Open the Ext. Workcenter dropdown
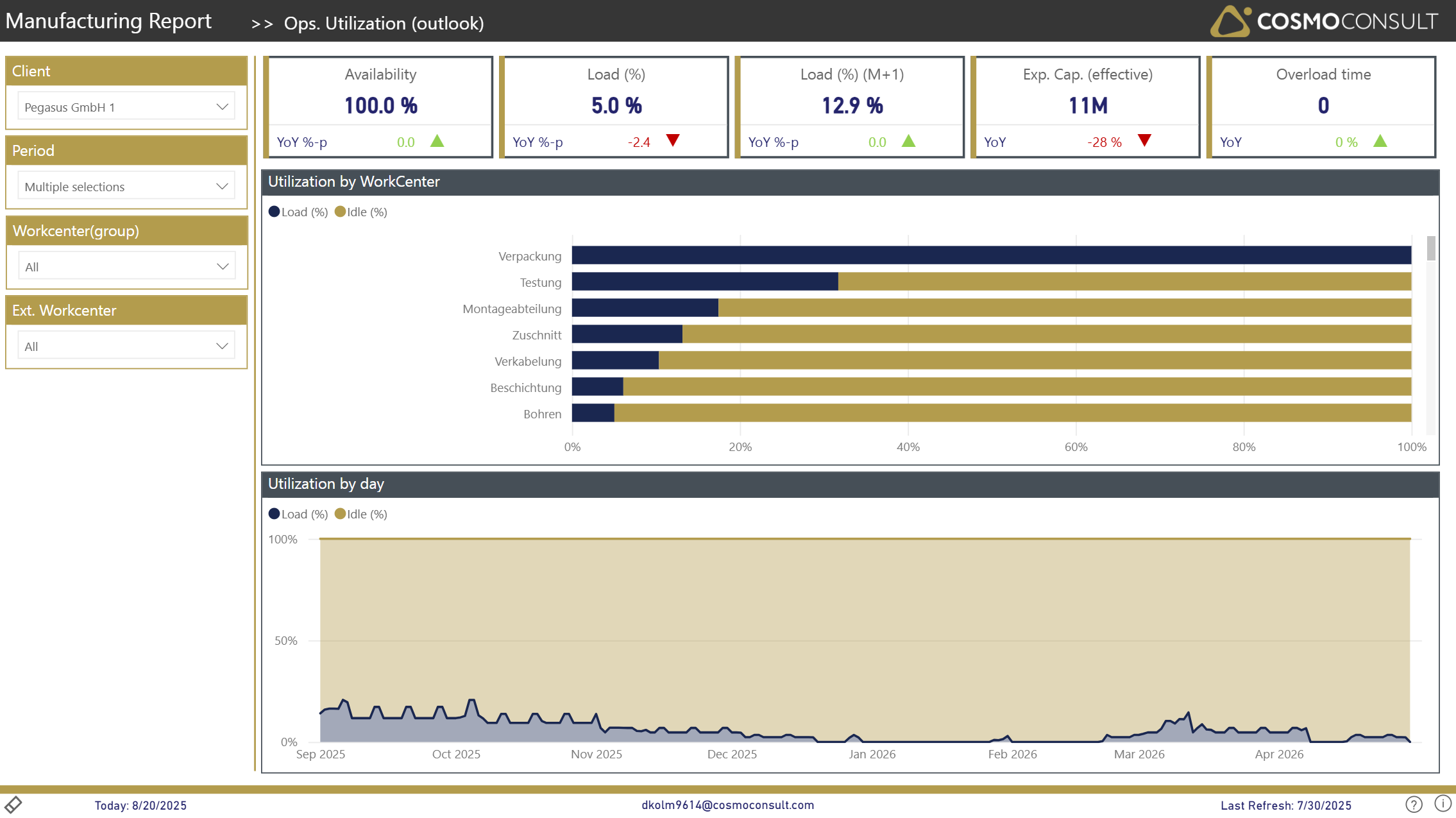1456x818 pixels. pos(126,346)
